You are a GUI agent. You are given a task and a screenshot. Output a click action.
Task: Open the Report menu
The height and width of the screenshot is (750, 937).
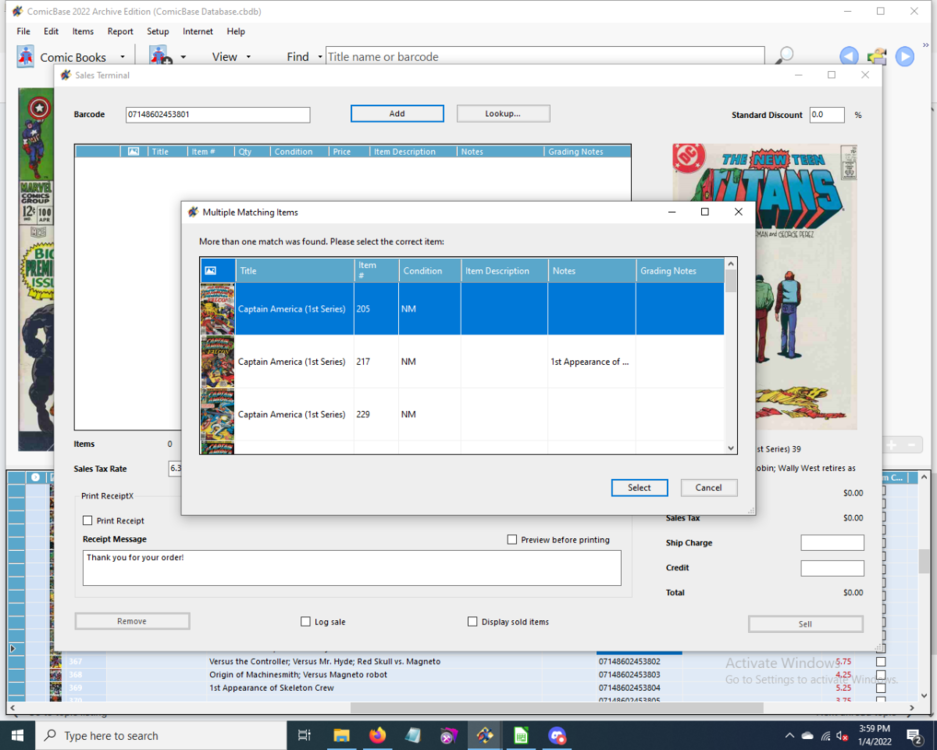[x=120, y=31]
